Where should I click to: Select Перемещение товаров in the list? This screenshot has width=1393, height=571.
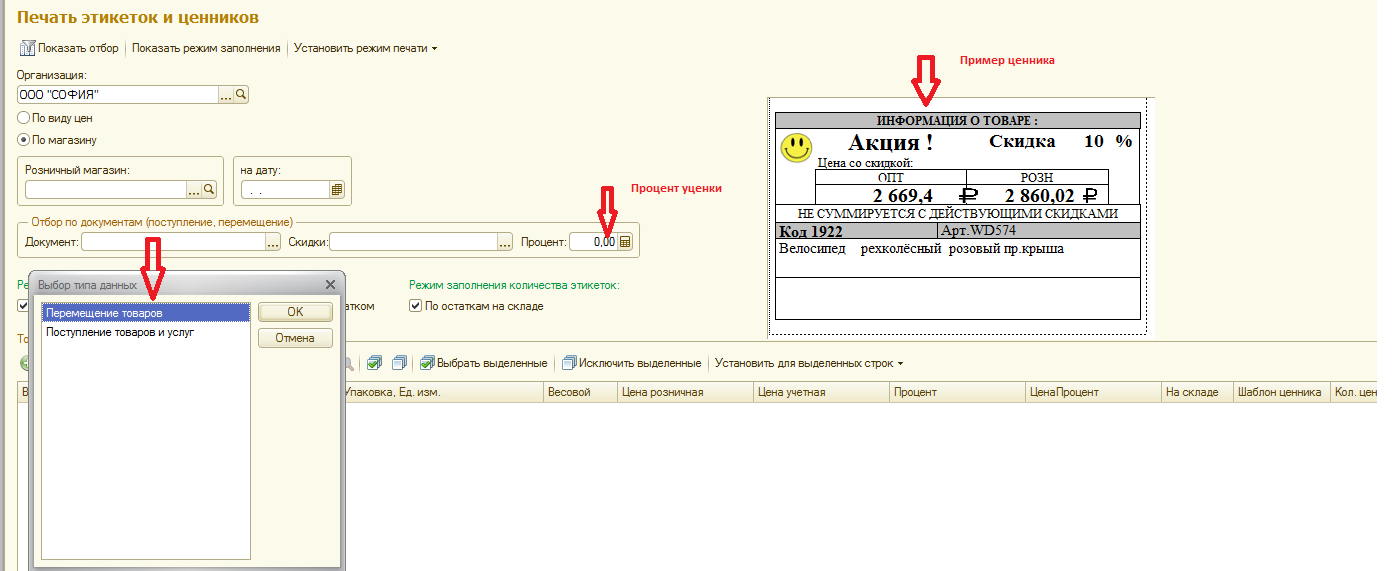coord(145,313)
